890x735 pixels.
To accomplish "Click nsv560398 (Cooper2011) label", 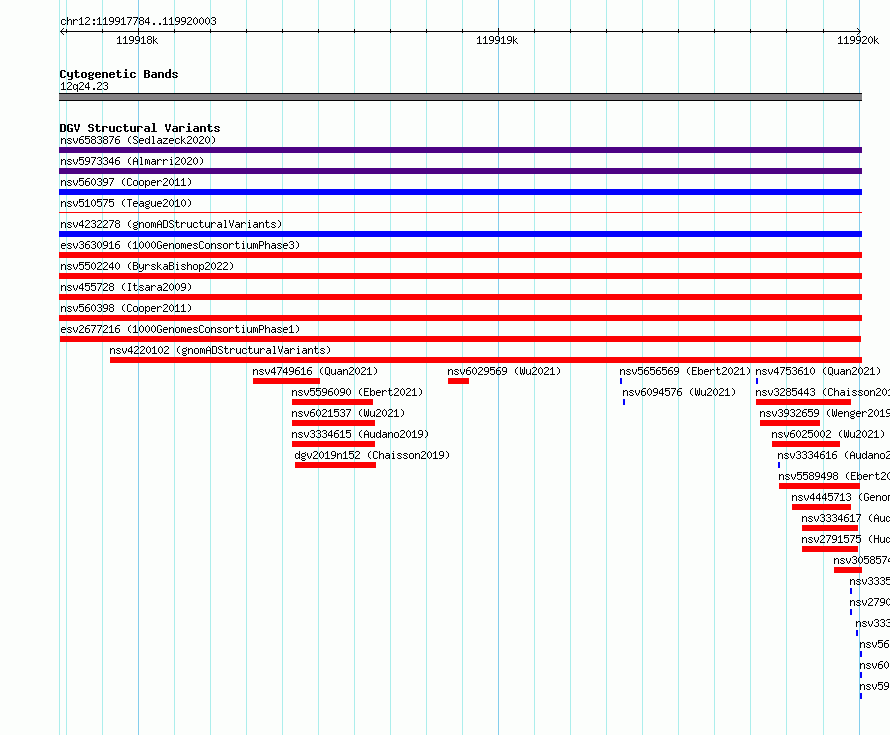I will click(x=126, y=308).
